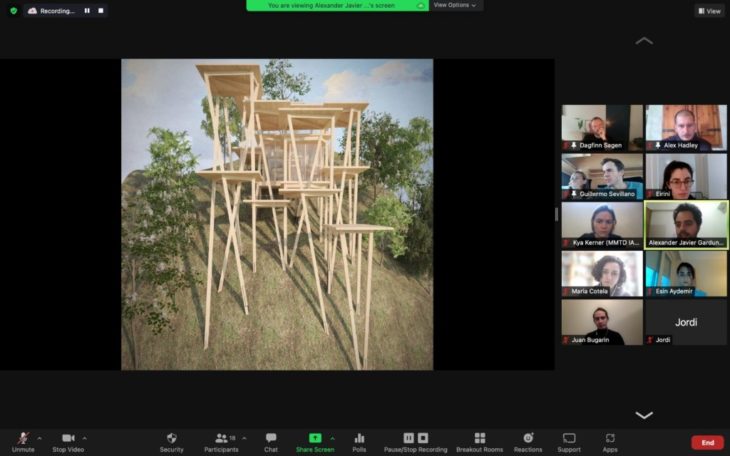Click the green Share Screen icon
Screen dimensions: 730x456
(314, 438)
